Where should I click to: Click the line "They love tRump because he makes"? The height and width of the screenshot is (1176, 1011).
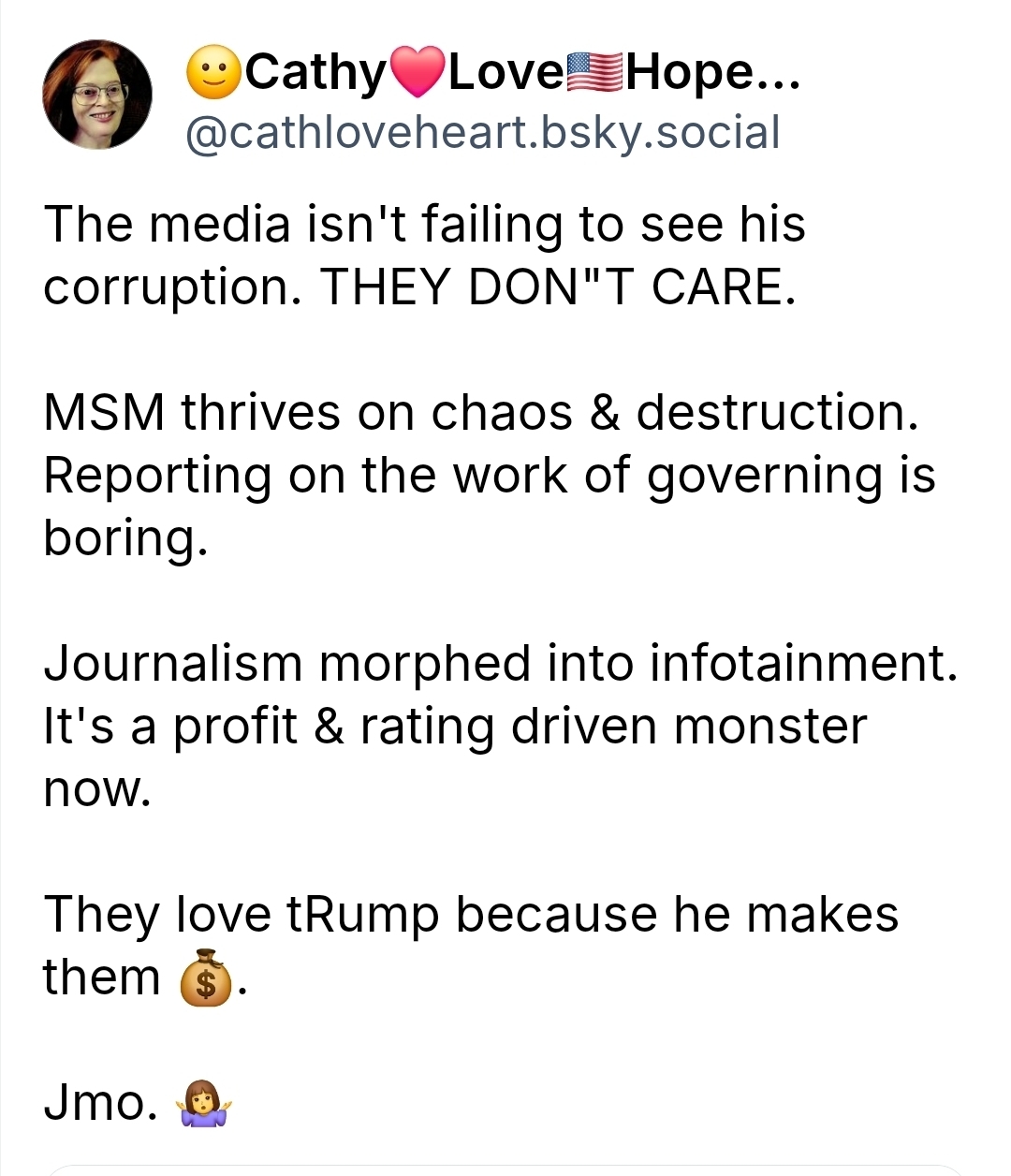point(471,915)
